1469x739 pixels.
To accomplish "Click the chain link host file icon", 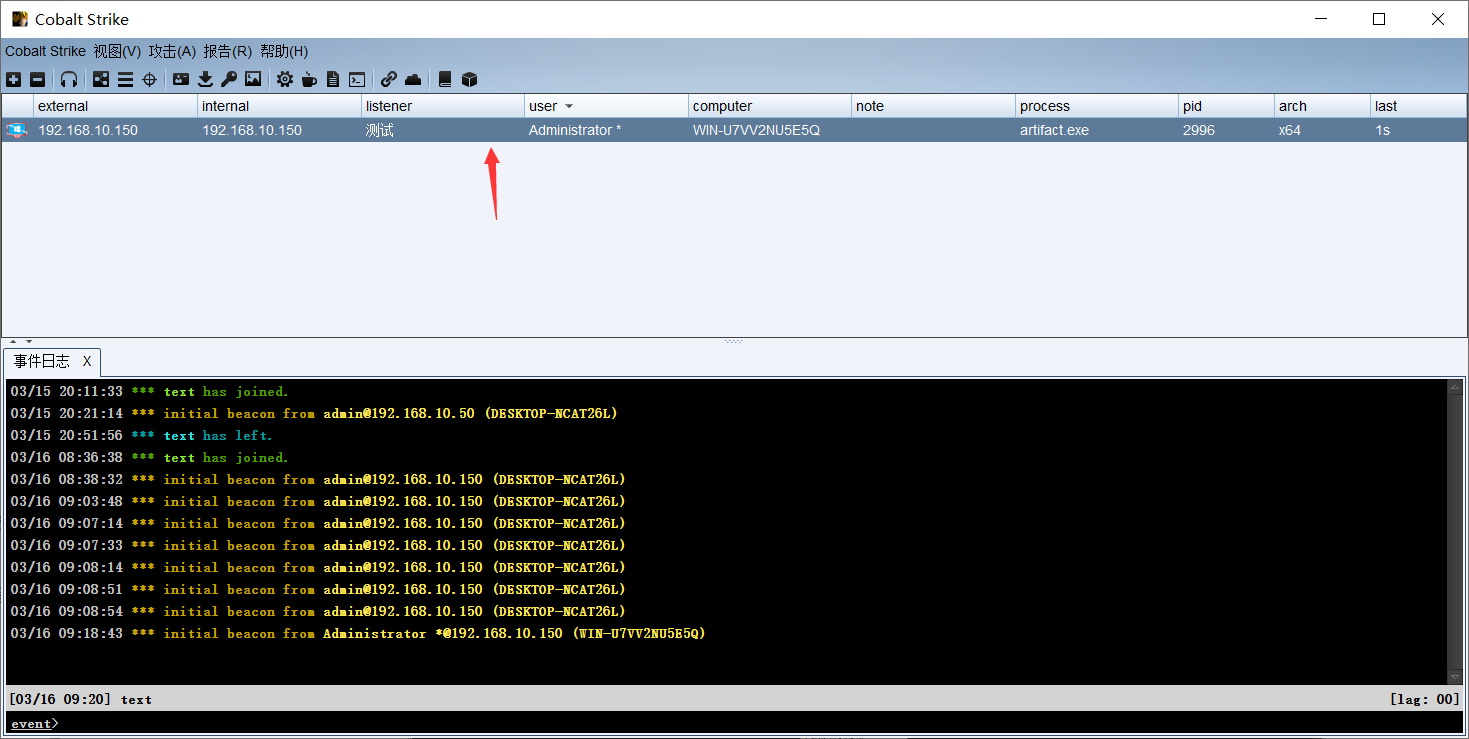I will [389, 79].
